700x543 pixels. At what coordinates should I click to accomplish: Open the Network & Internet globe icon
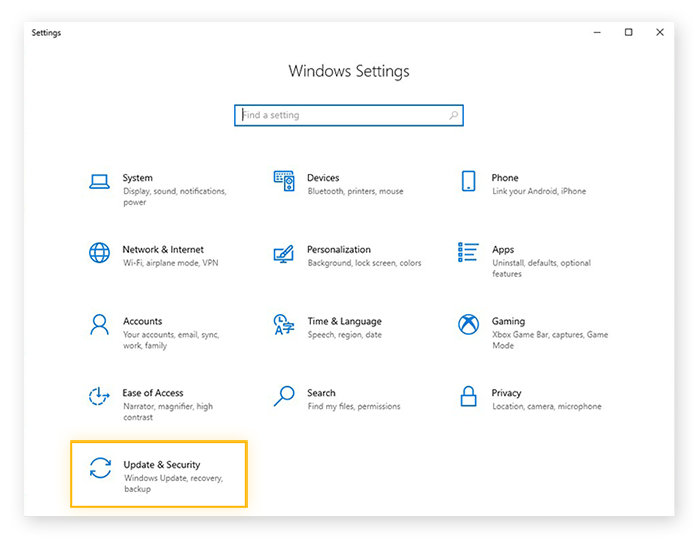point(99,253)
